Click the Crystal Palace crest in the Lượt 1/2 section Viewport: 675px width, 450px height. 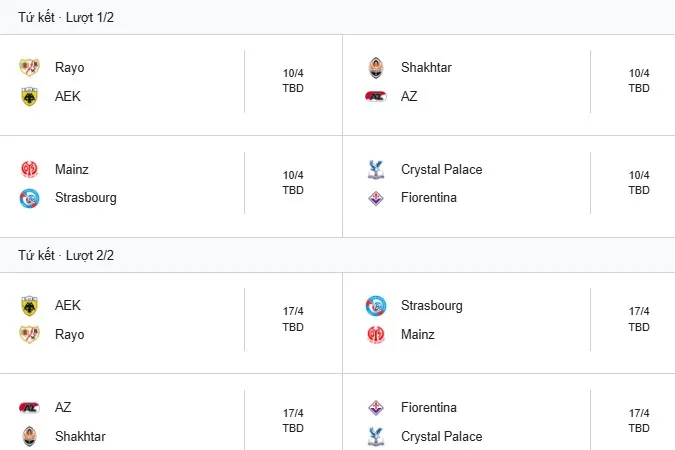(x=374, y=170)
